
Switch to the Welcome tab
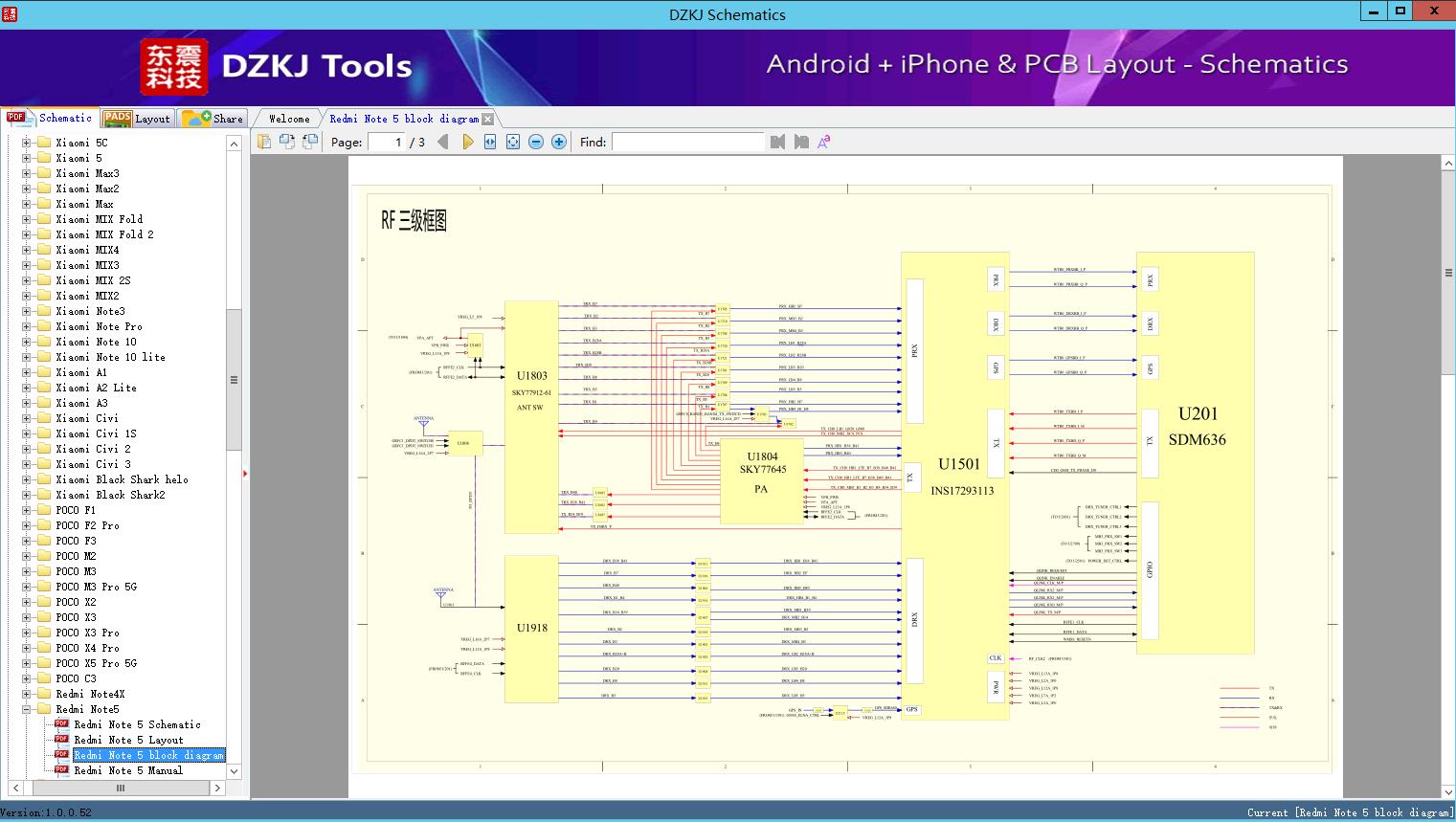click(288, 119)
